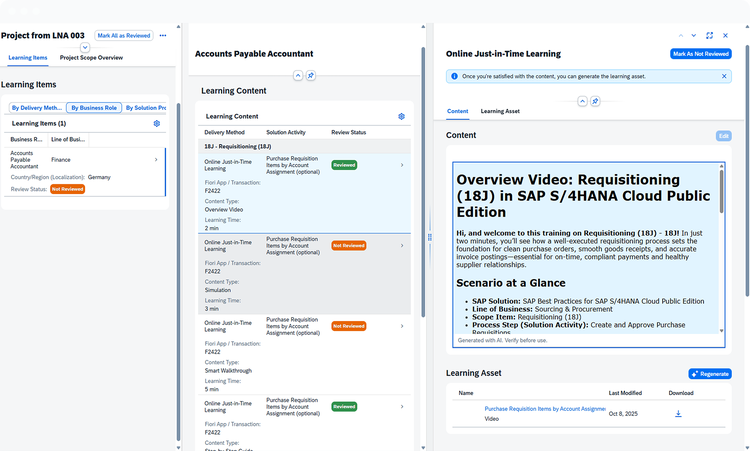The width and height of the screenshot is (750, 451).
Task: Click the panel splitter grip handle
Action: coord(430,237)
